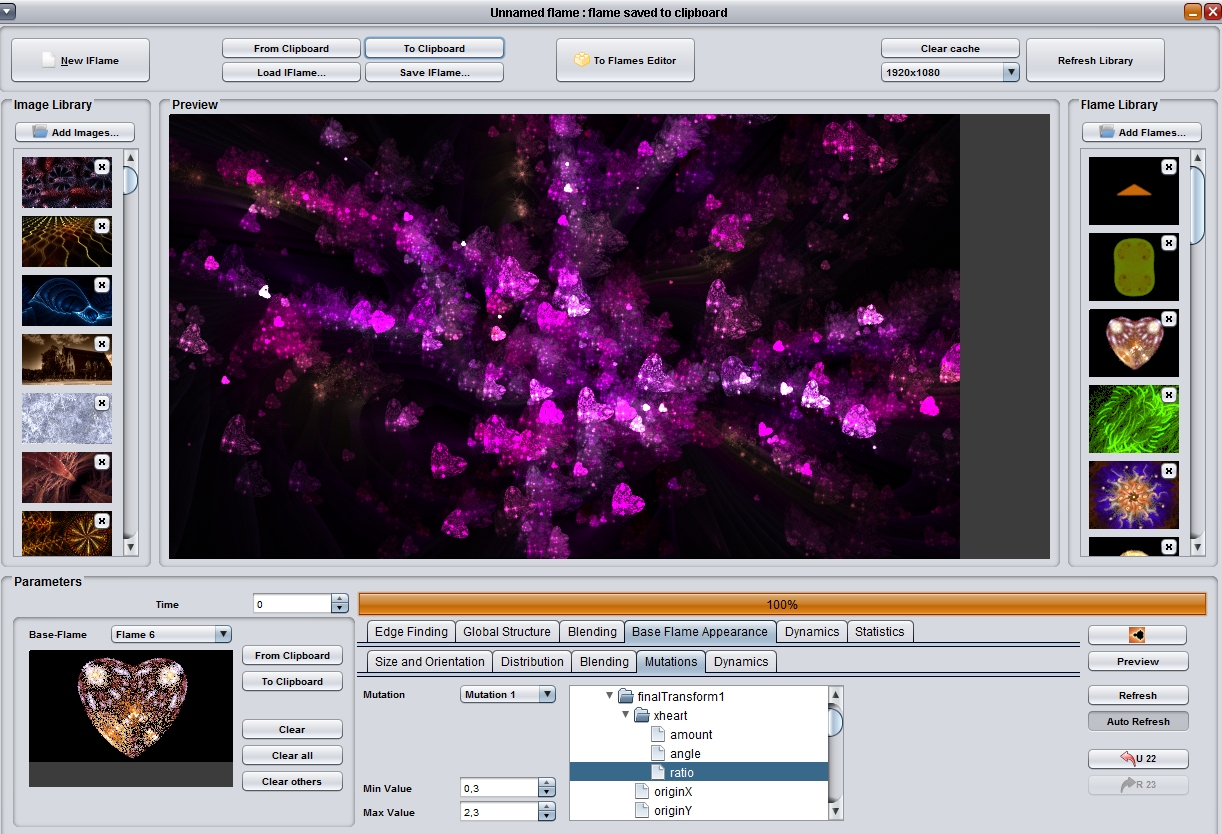The height and width of the screenshot is (834, 1222).
Task: Send flame To Flames Editor
Action: point(625,60)
